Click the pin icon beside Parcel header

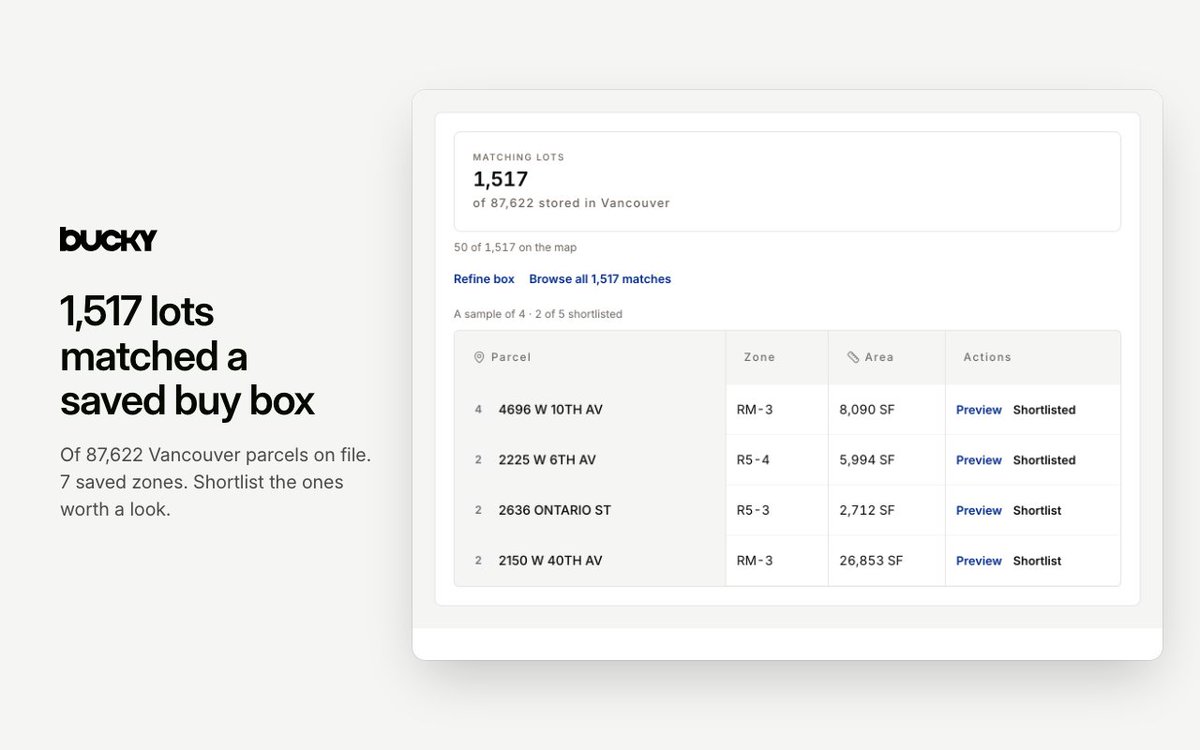coord(479,357)
